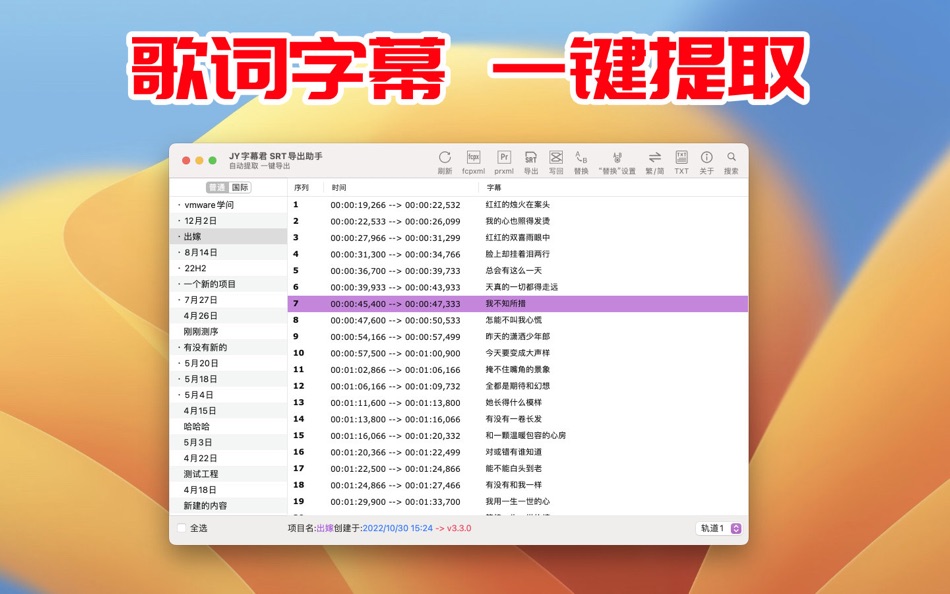Select the 7月27日 project
The image size is (950, 594).
coord(228,299)
